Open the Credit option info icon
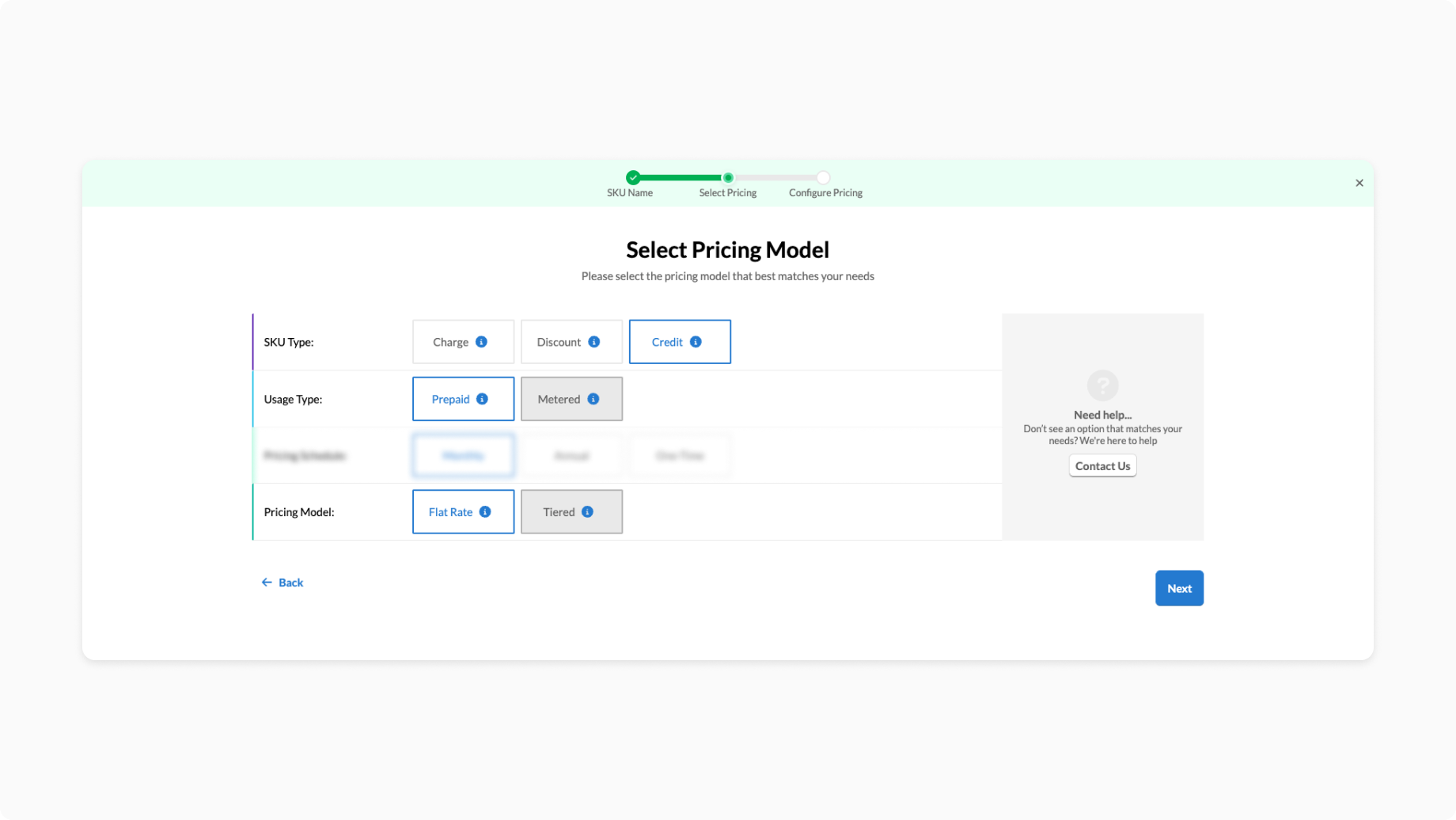The height and width of the screenshot is (820, 1456). click(696, 342)
